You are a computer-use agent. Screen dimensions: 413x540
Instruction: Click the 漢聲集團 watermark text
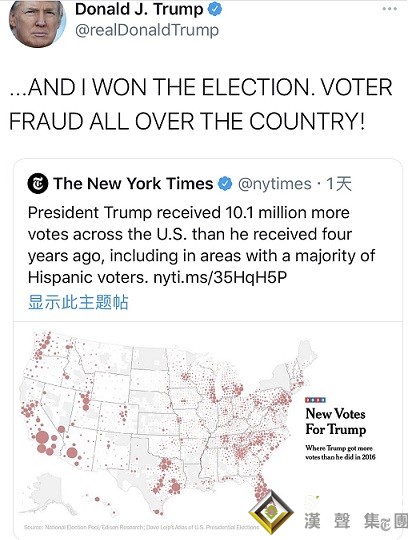[x=357, y=521]
